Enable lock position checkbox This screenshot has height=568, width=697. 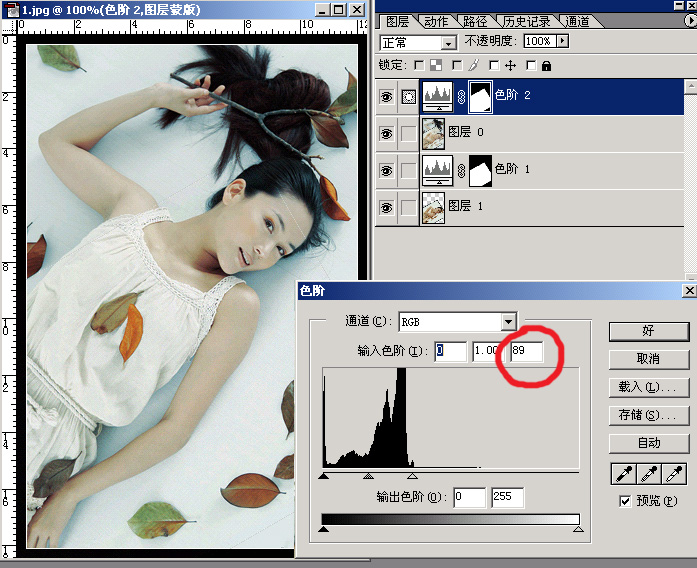(x=494, y=65)
